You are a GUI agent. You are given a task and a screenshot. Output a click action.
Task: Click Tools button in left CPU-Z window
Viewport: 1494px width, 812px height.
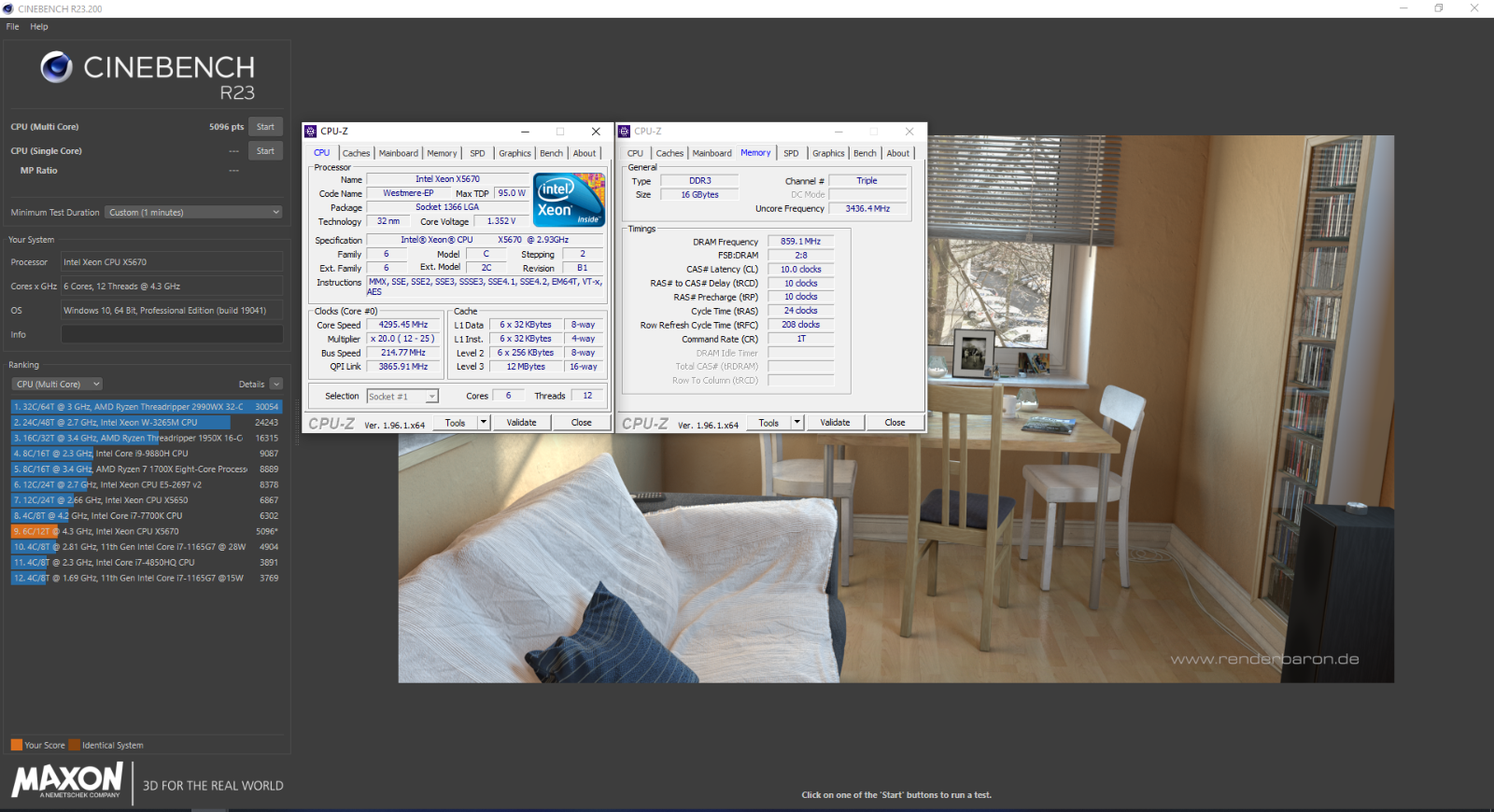tap(456, 423)
